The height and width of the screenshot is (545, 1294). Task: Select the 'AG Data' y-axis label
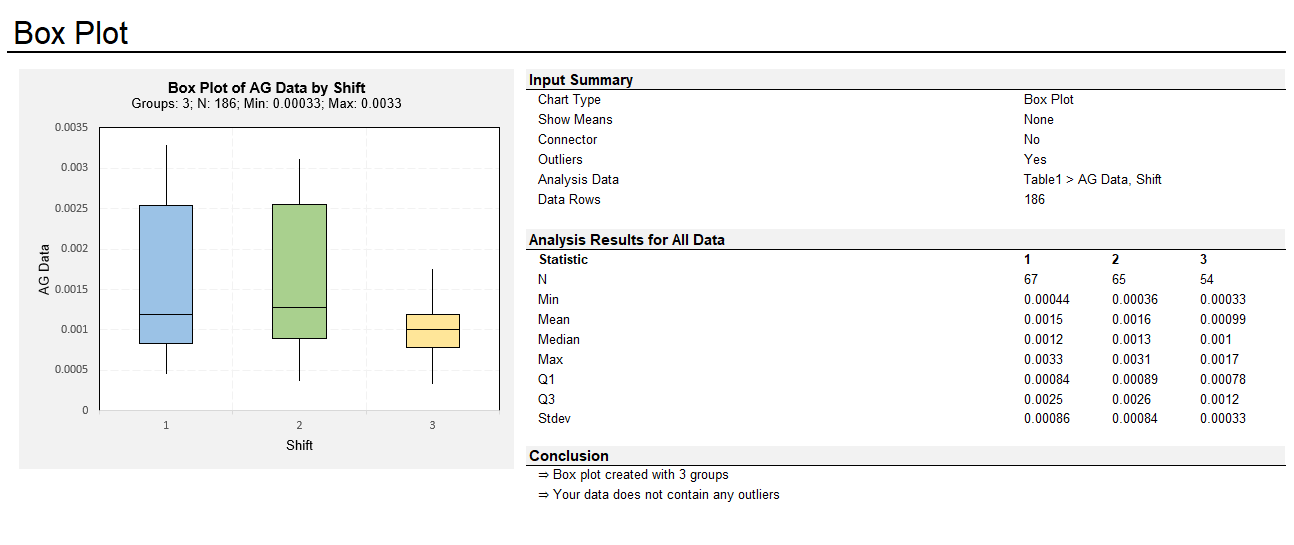[44, 270]
